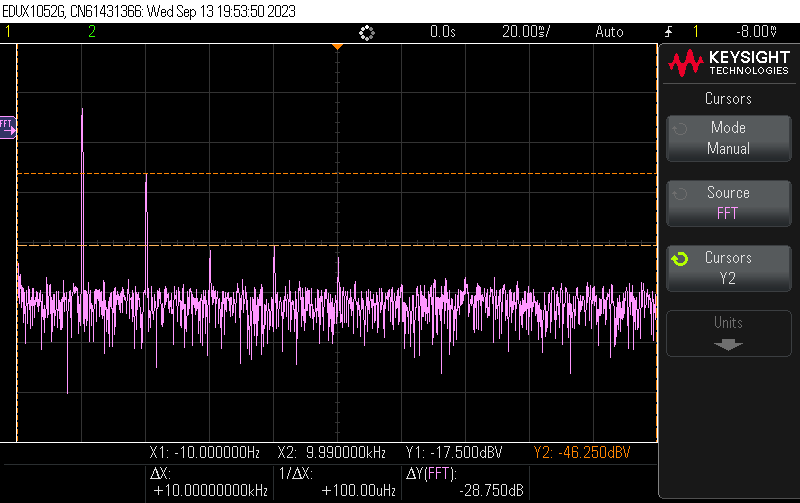Click the Auto trigger mode label
The image size is (800, 503).
pos(609,32)
